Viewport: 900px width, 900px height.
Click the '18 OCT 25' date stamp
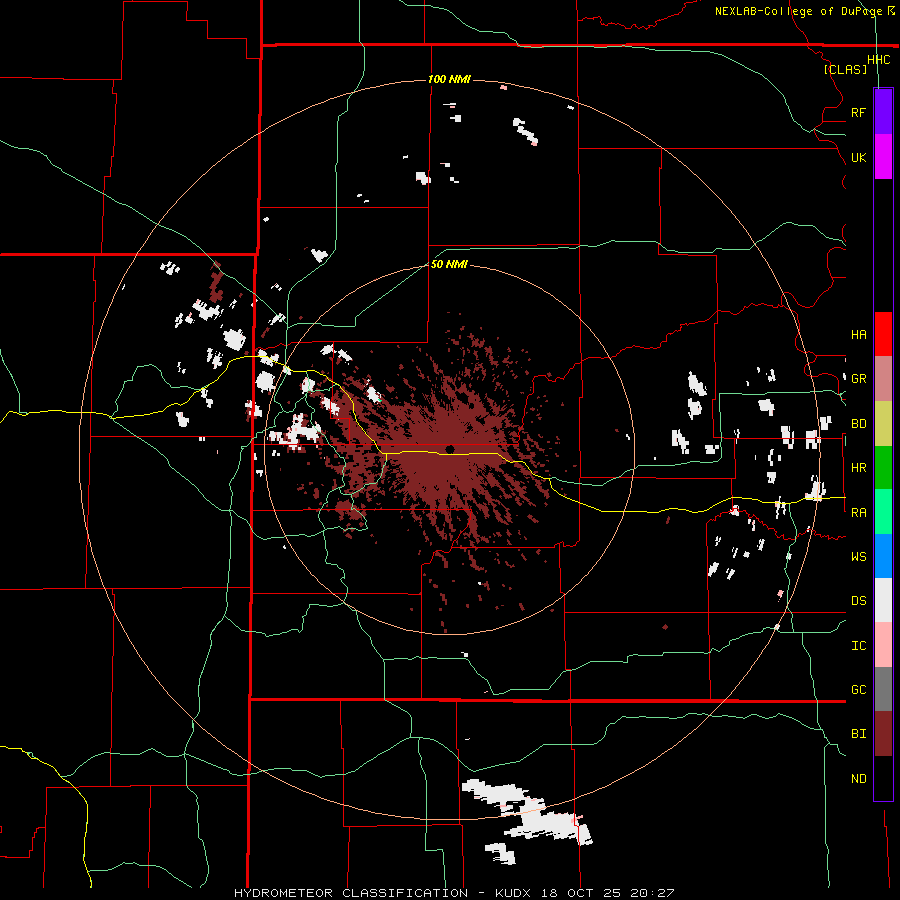[x=581, y=893]
